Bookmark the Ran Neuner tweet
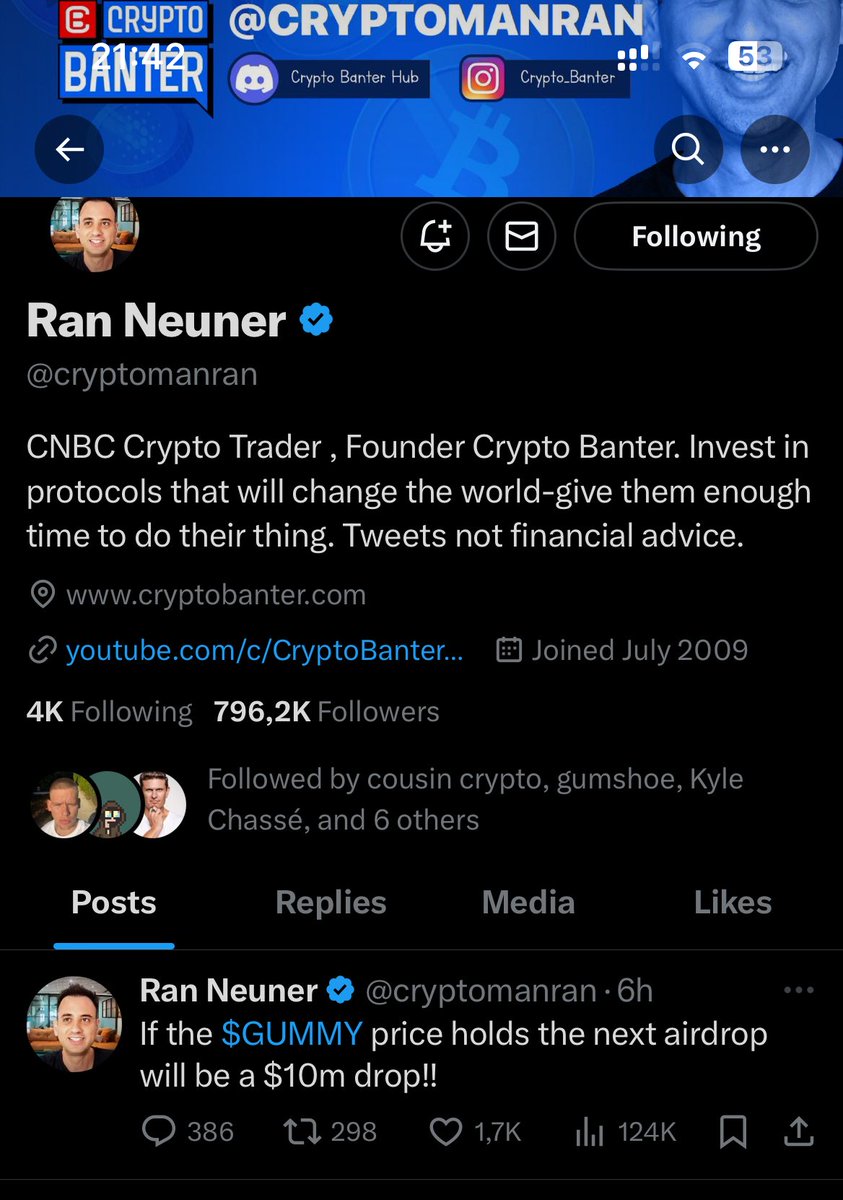Viewport: 843px width, 1200px height. pos(733,1131)
